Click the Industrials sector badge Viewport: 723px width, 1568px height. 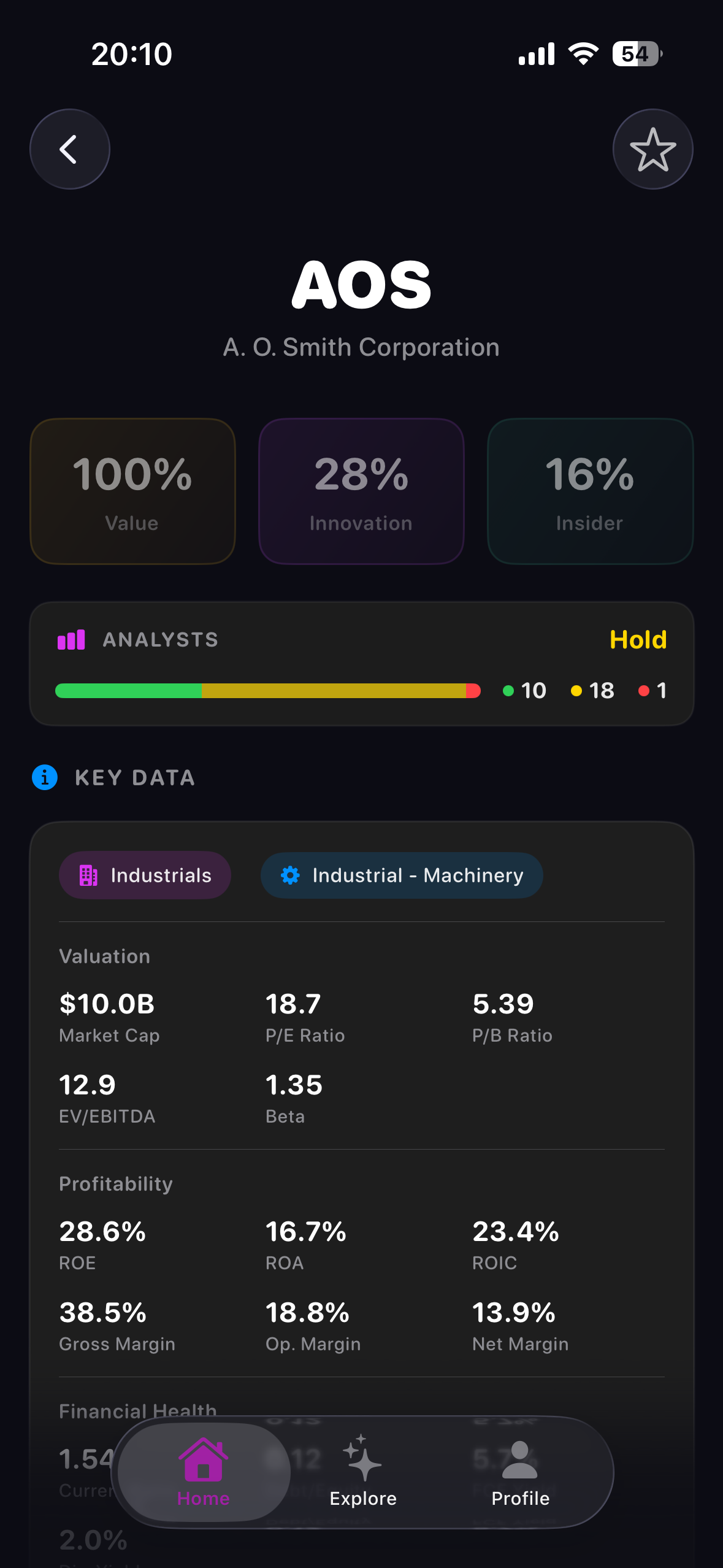[145, 875]
